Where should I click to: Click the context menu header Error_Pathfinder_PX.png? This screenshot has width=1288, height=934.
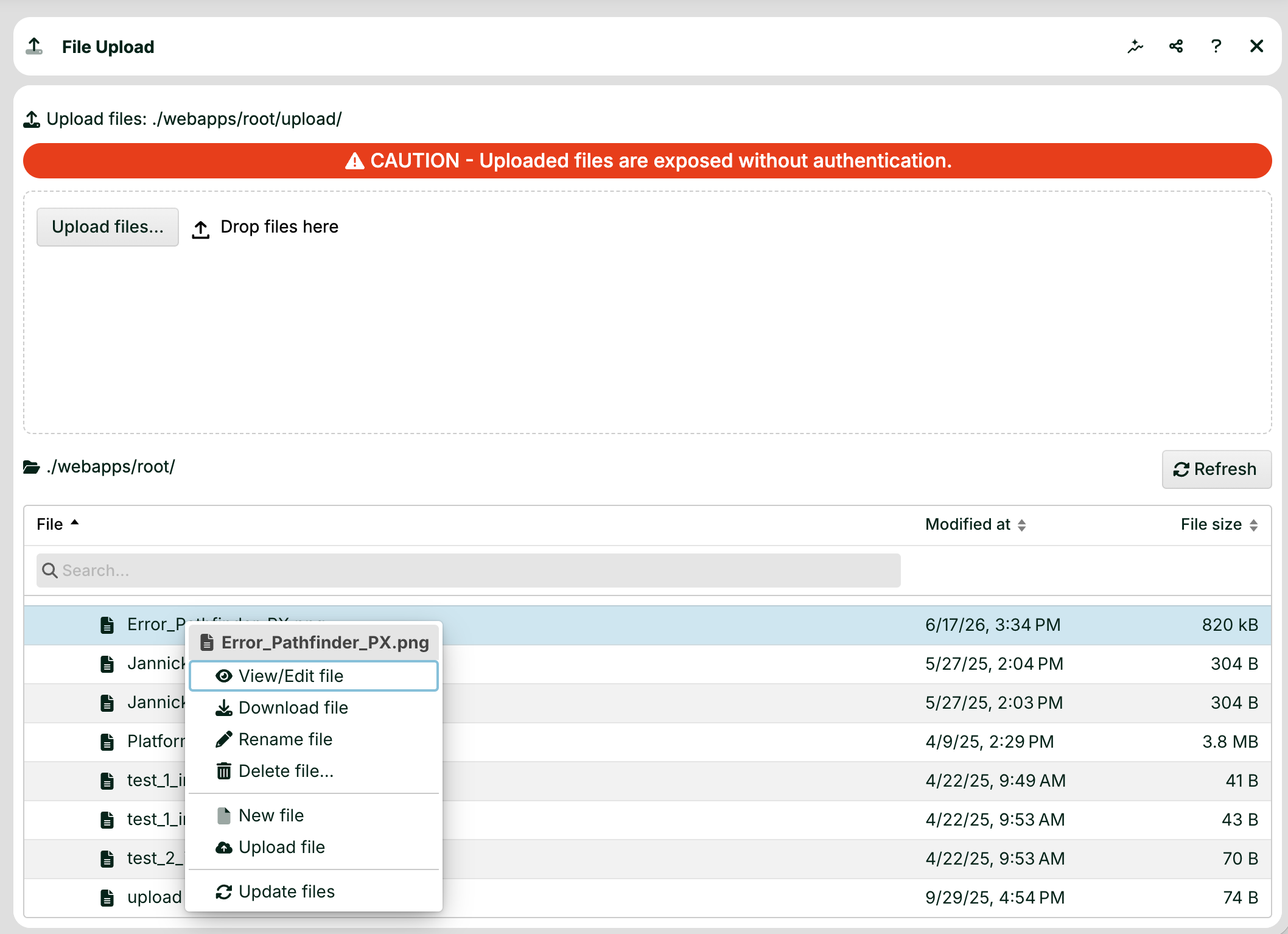click(x=314, y=642)
